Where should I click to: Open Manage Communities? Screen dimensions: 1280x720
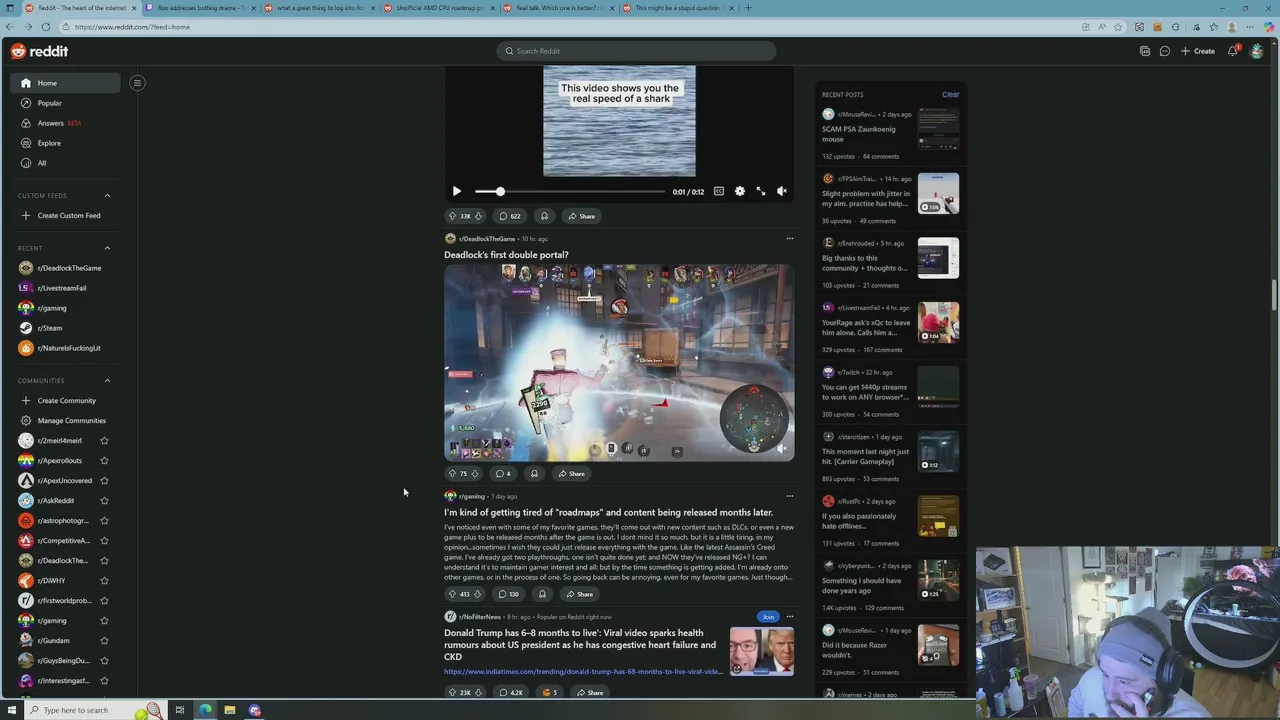65,421
